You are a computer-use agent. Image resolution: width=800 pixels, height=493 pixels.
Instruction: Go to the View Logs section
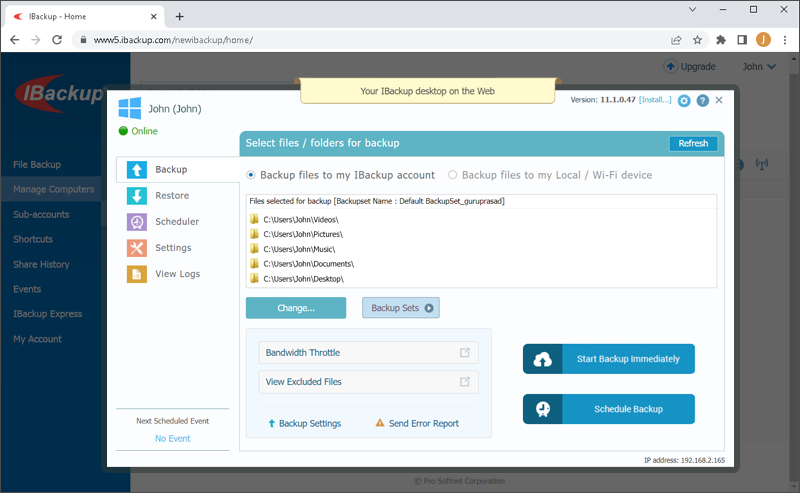[177, 274]
